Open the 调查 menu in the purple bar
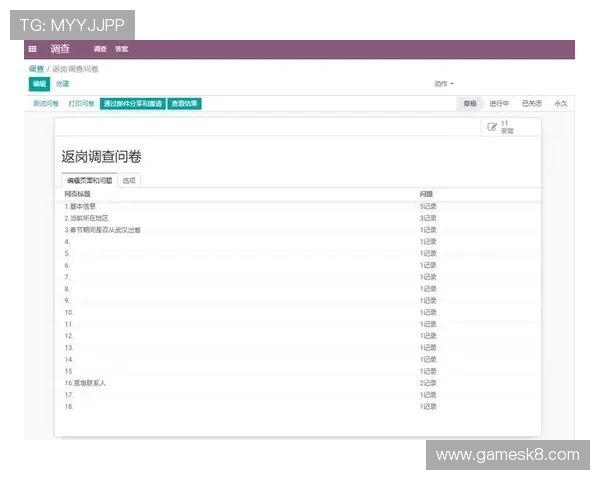 point(100,49)
